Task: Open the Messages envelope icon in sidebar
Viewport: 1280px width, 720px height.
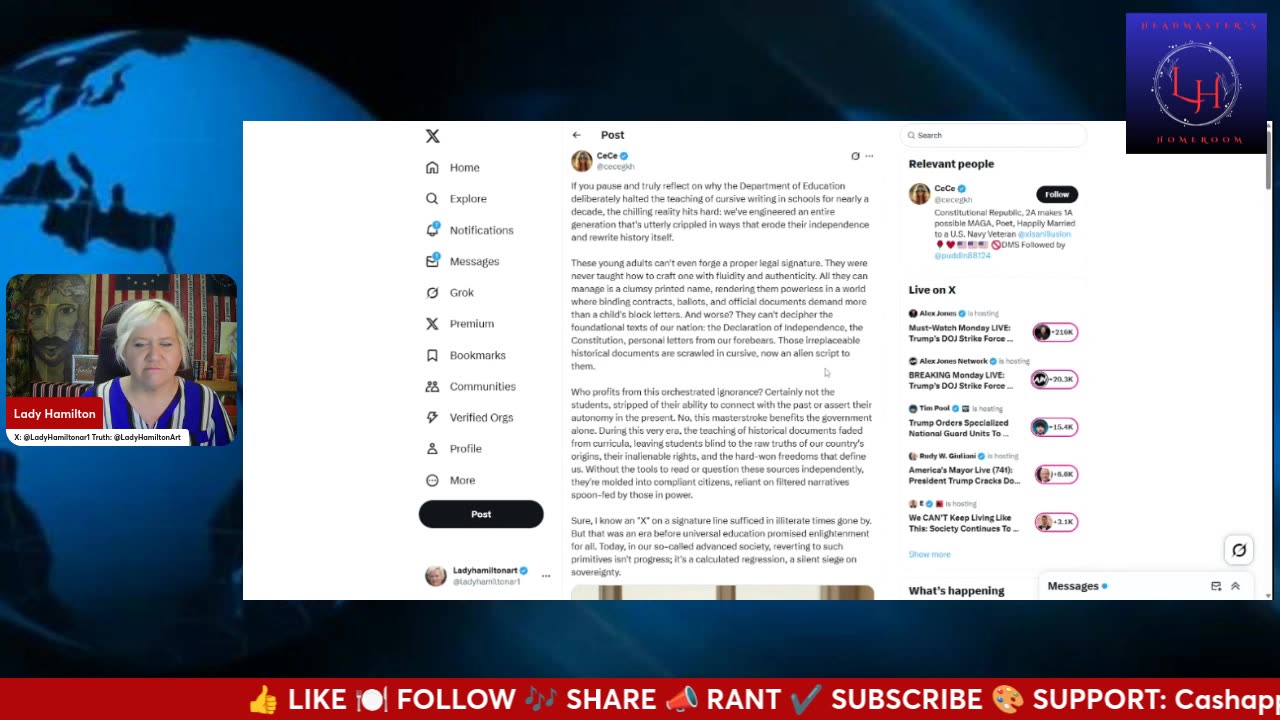Action: 432,261
